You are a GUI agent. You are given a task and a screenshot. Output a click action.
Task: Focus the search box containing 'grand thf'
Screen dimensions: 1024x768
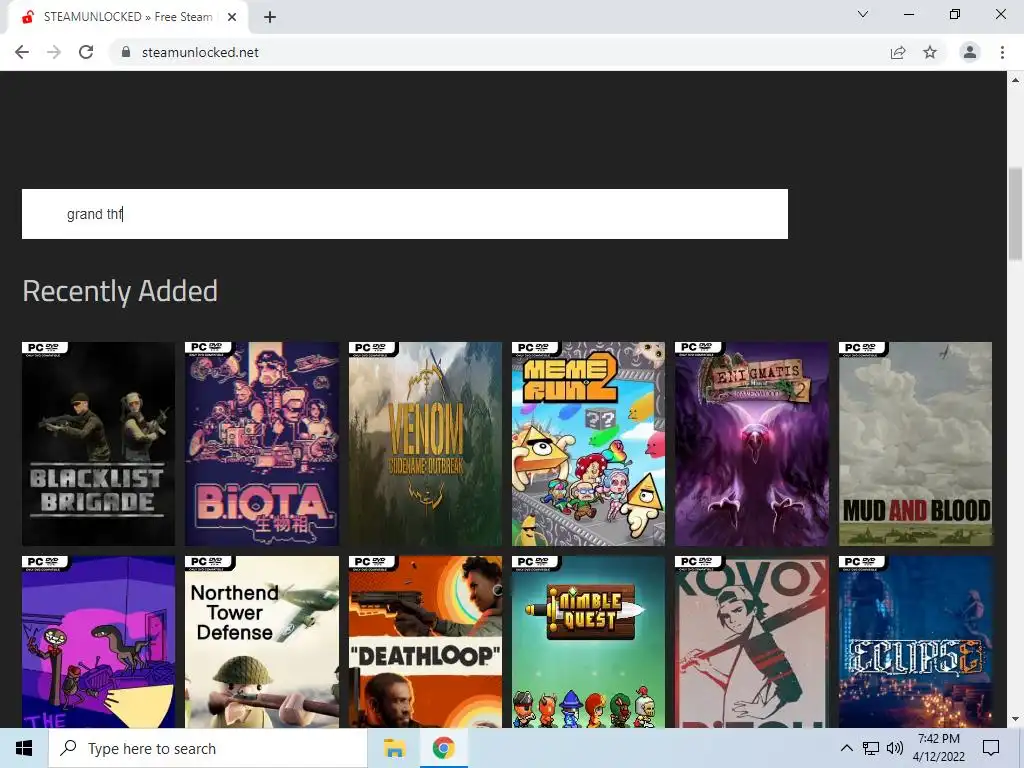click(x=405, y=214)
